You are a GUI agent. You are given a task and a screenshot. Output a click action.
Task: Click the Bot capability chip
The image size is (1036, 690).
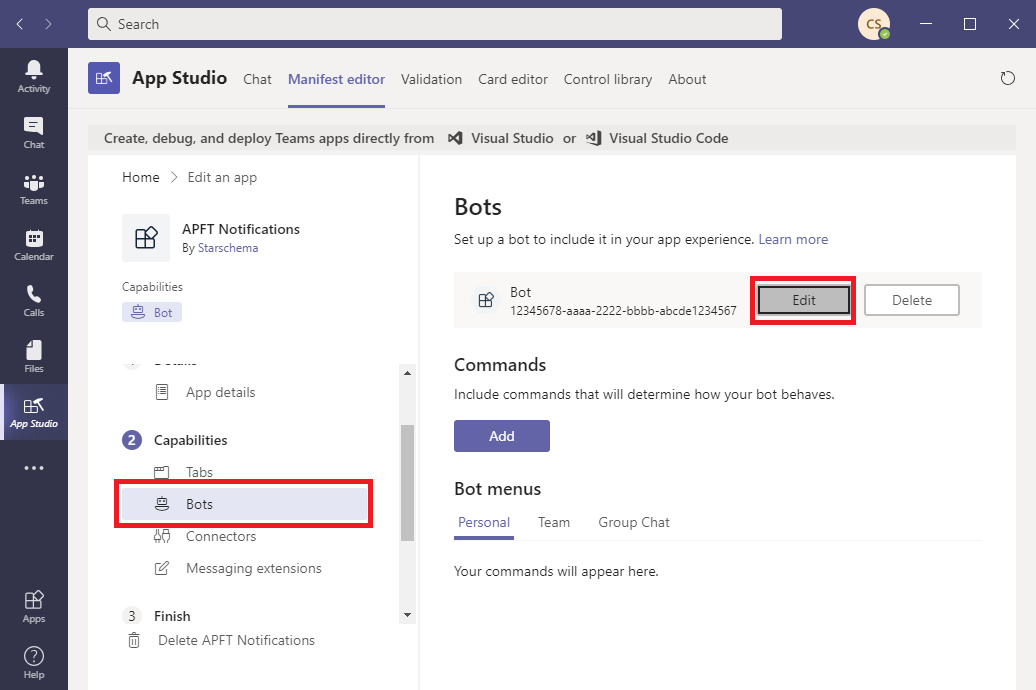point(152,313)
